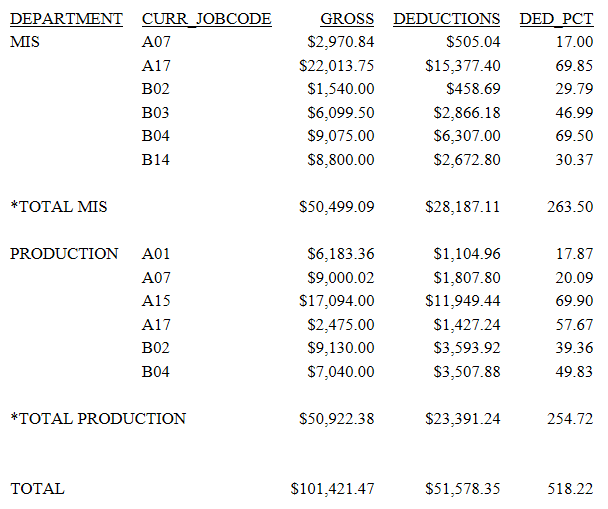Click jobcode B14 under MIS
This screenshot has height=509, width=608.
pos(155,160)
